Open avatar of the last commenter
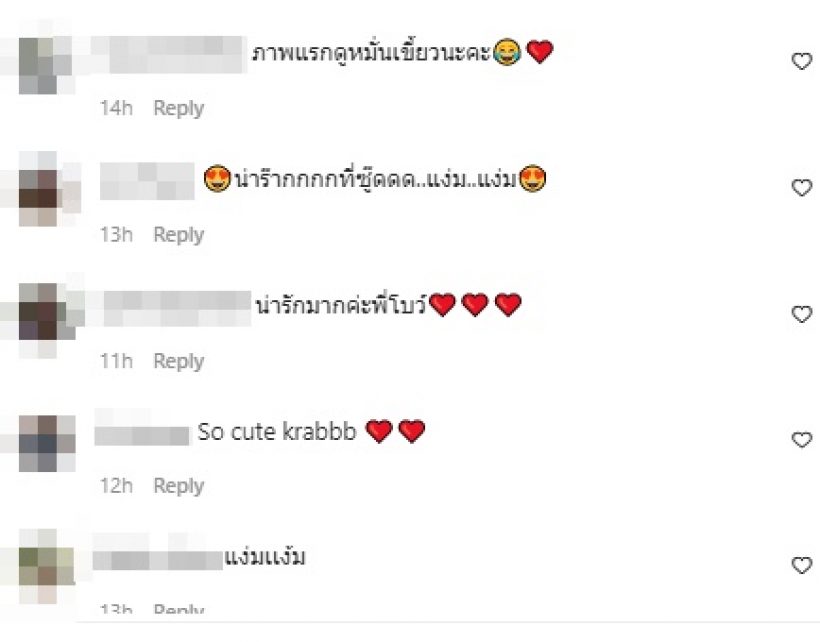Image resolution: width=820 pixels, height=642 pixels. click(x=46, y=567)
